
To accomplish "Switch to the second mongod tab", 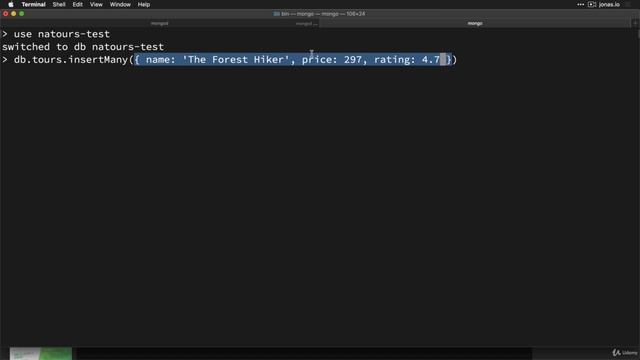I will point(306,23).
